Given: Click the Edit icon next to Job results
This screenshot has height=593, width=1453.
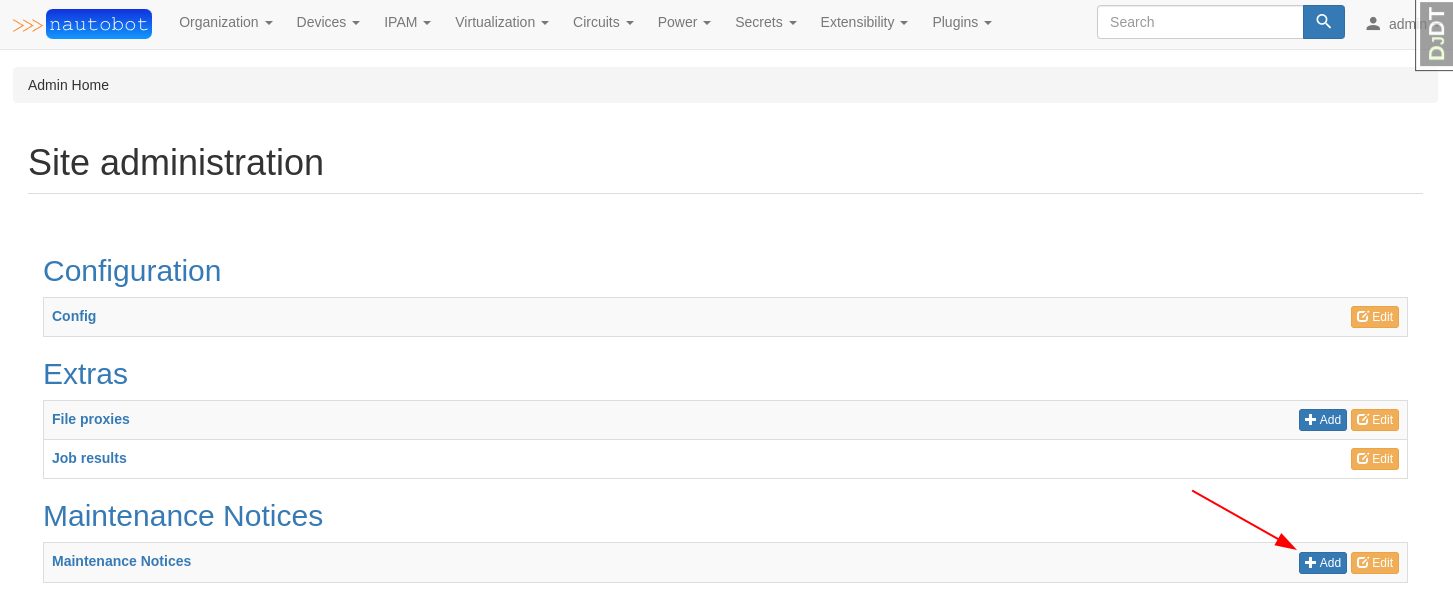Looking at the screenshot, I should click(1375, 458).
